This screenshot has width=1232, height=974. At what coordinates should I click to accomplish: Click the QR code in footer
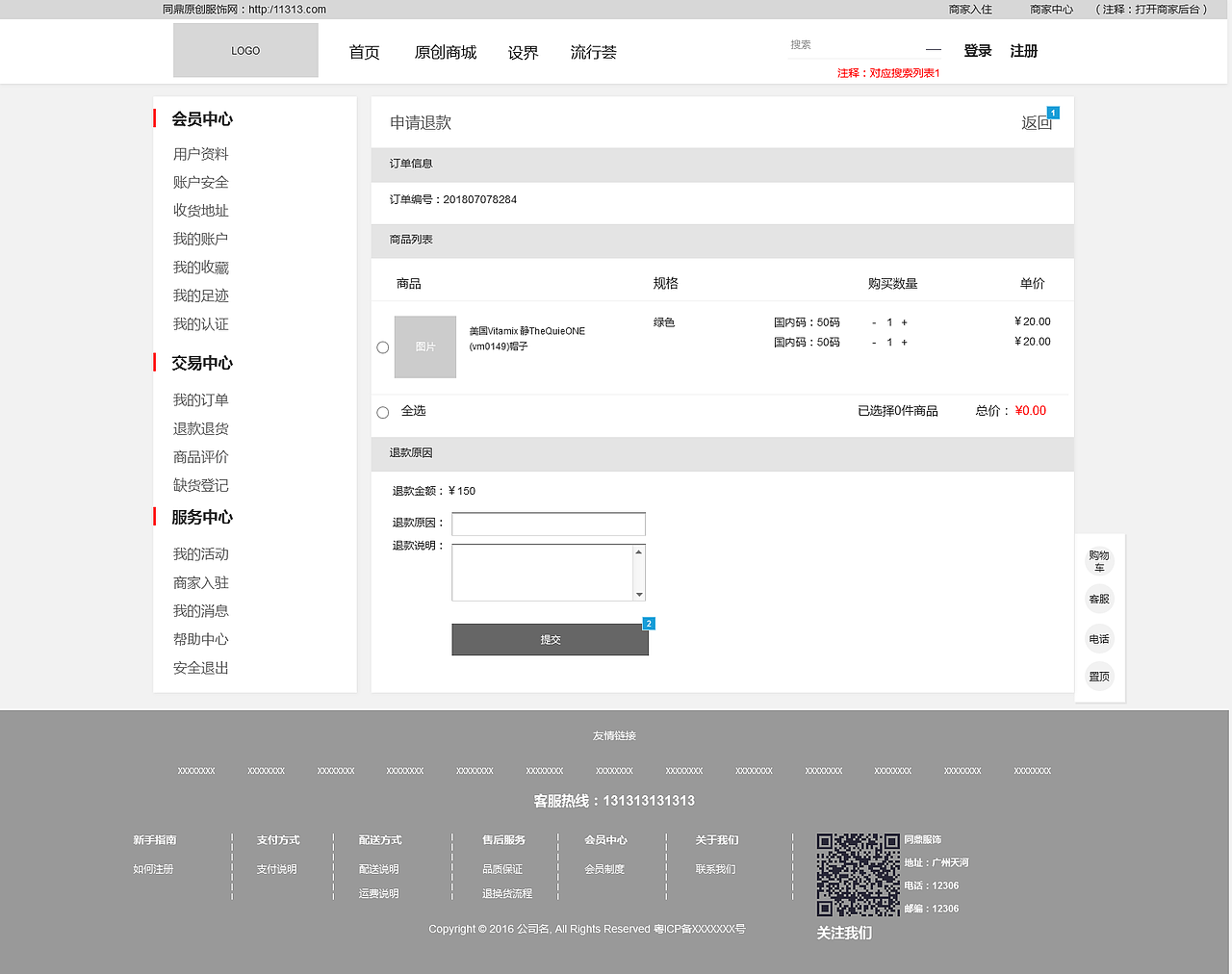click(859, 875)
